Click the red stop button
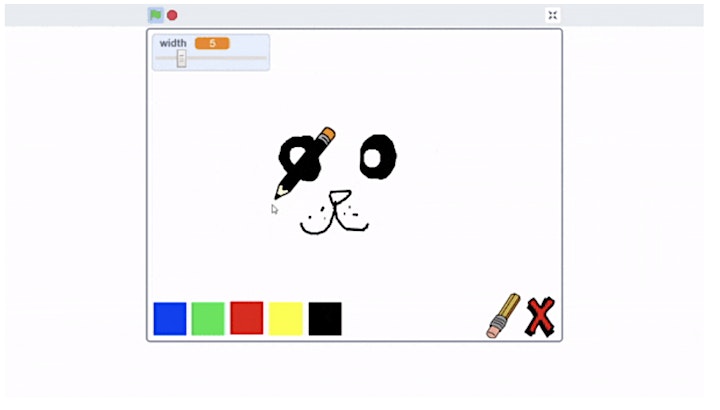The height and width of the screenshot is (410, 720). pos(172,16)
